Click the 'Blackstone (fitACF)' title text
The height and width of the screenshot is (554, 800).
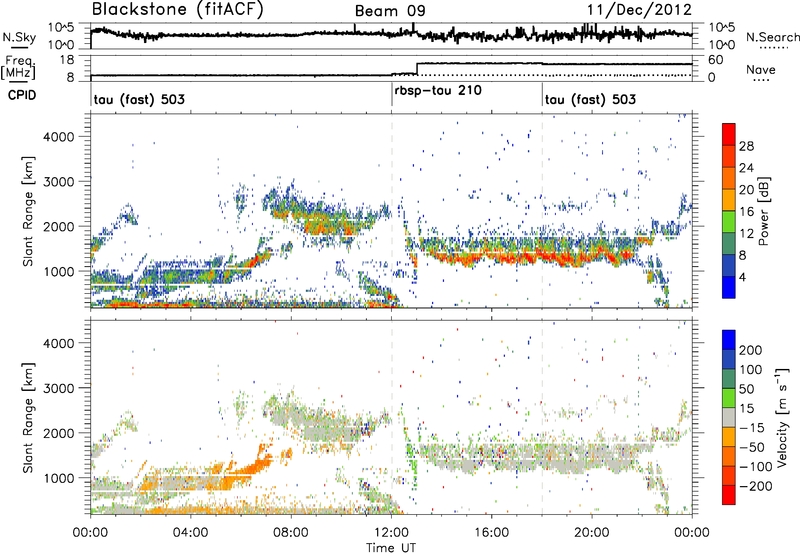[x=178, y=10]
